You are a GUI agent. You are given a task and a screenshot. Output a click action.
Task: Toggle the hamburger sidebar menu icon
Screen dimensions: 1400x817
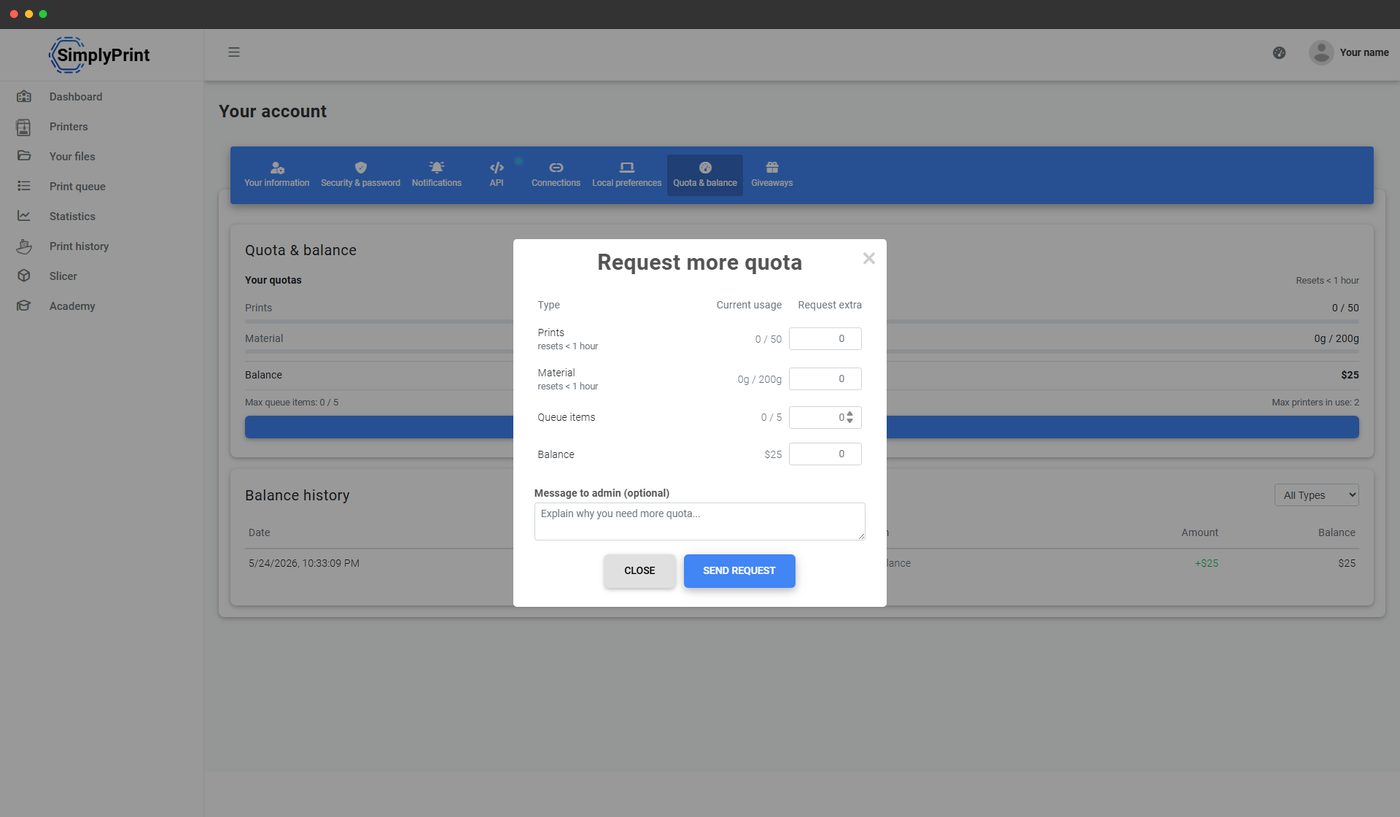[x=234, y=52]
